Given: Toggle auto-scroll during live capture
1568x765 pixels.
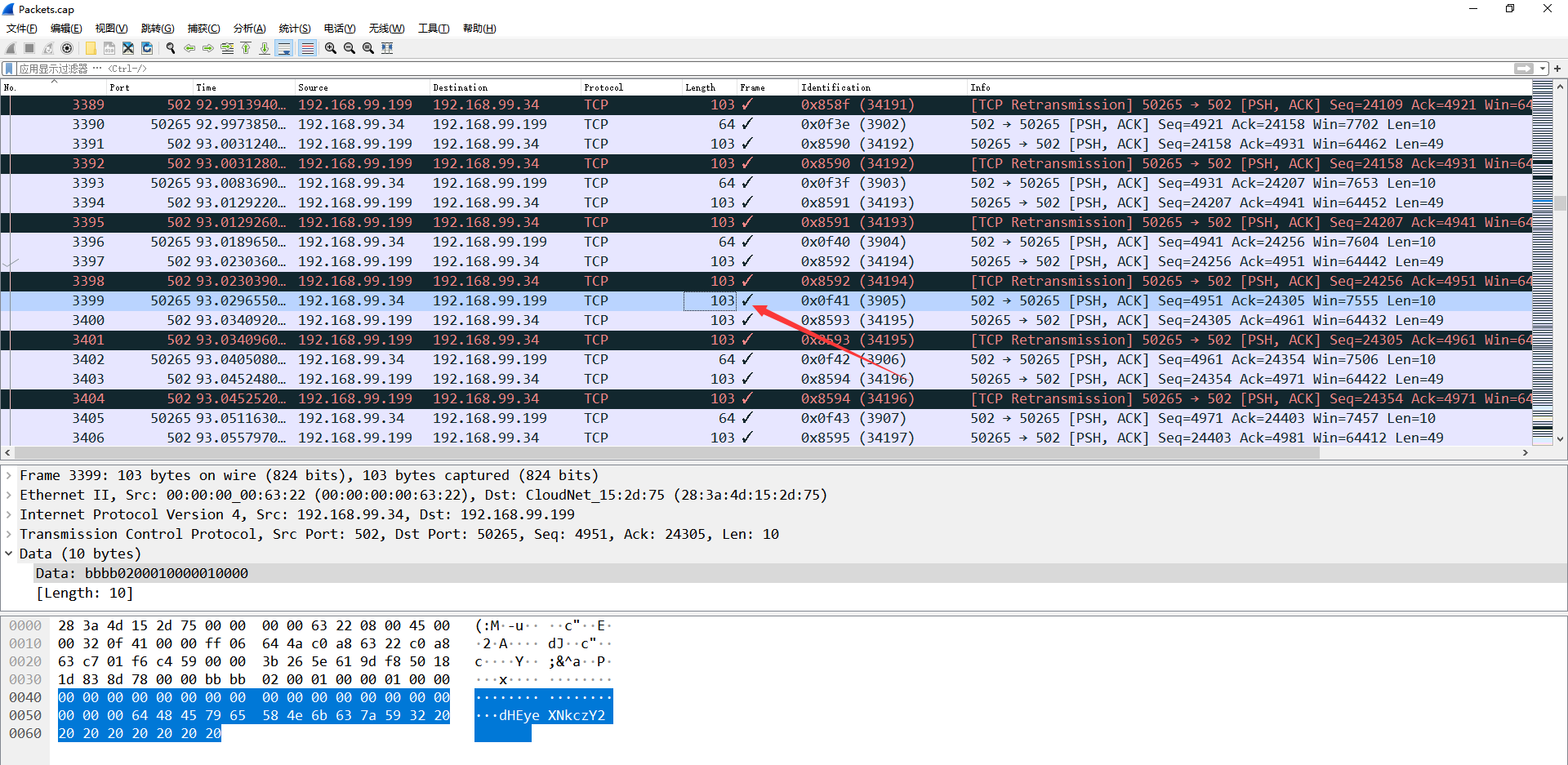Looking at the screenshot, I should pyautogui.click(x=284, y=48).
